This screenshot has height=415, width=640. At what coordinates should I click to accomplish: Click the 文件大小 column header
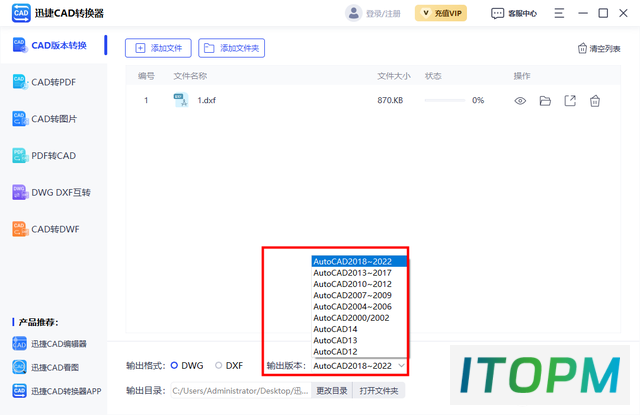click(394, 76)
